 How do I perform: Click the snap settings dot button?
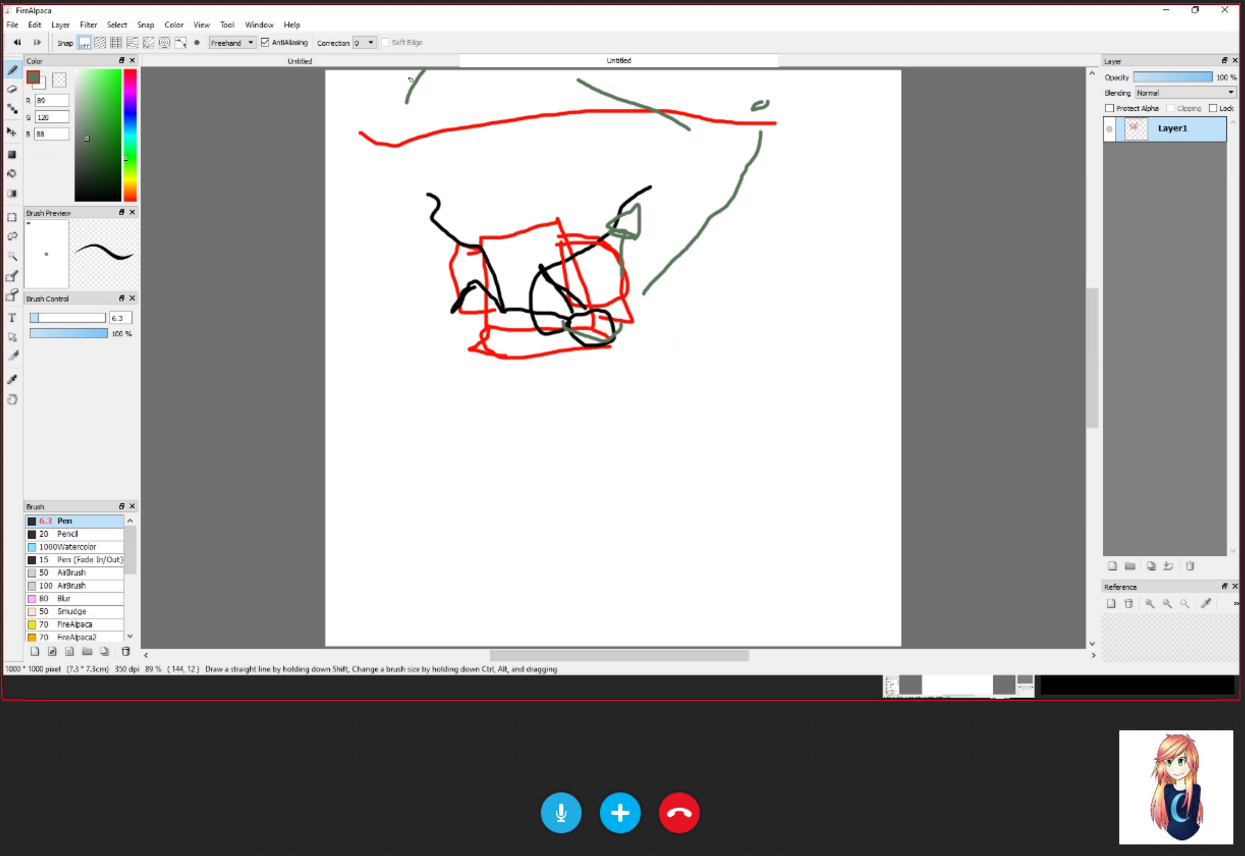coord(197,43)
